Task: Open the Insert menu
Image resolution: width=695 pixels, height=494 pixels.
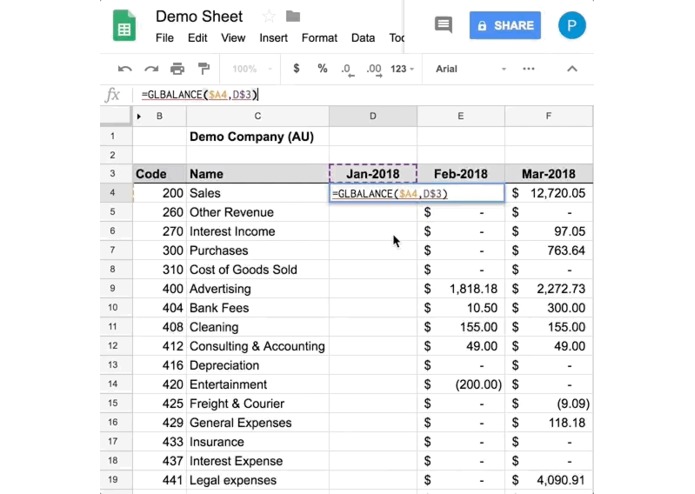Action: click(x=273, y=38)
